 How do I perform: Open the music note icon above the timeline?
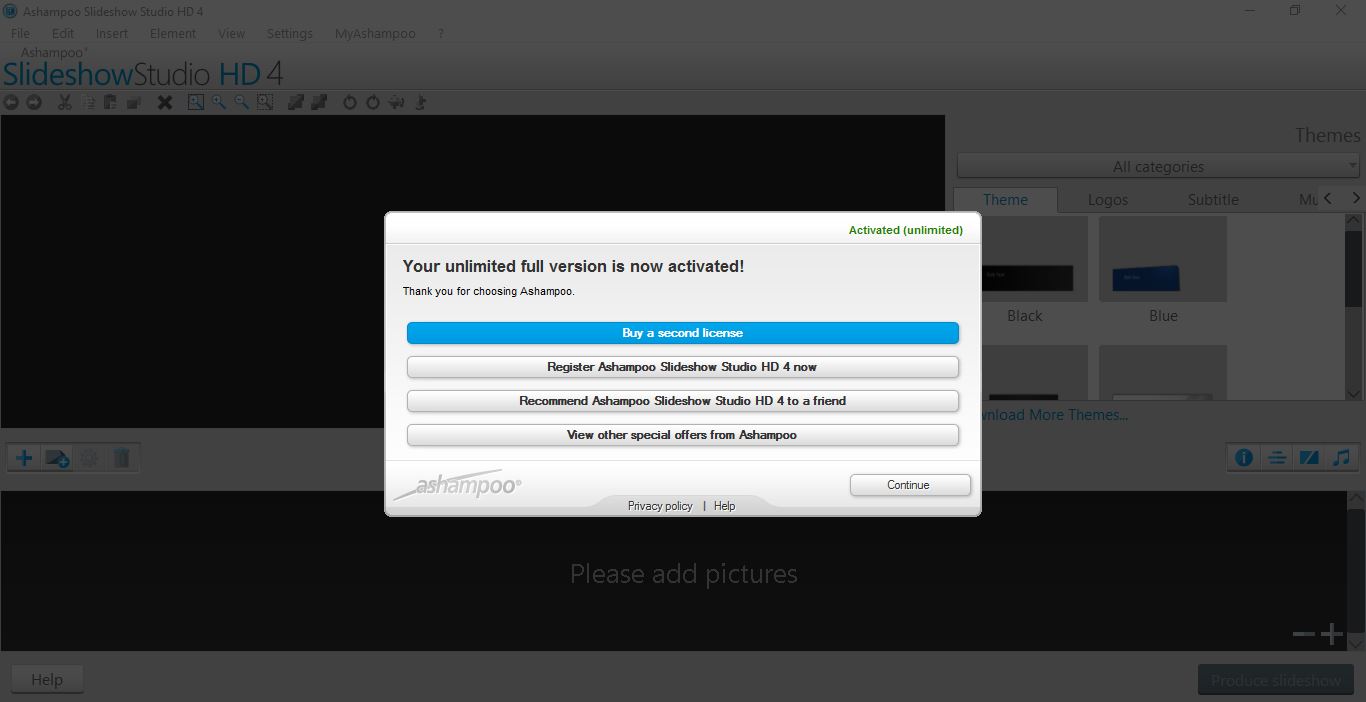tap(1342, 457)
